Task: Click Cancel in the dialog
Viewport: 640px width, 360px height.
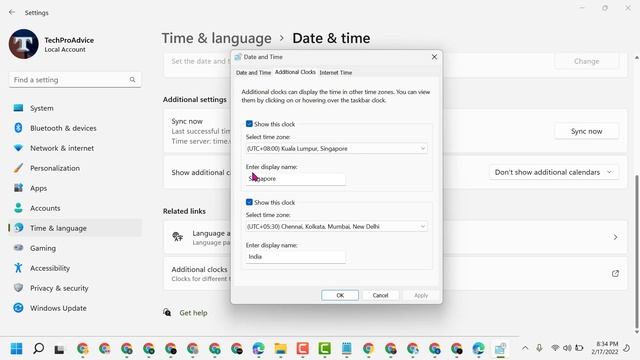Action: [380, 295]
